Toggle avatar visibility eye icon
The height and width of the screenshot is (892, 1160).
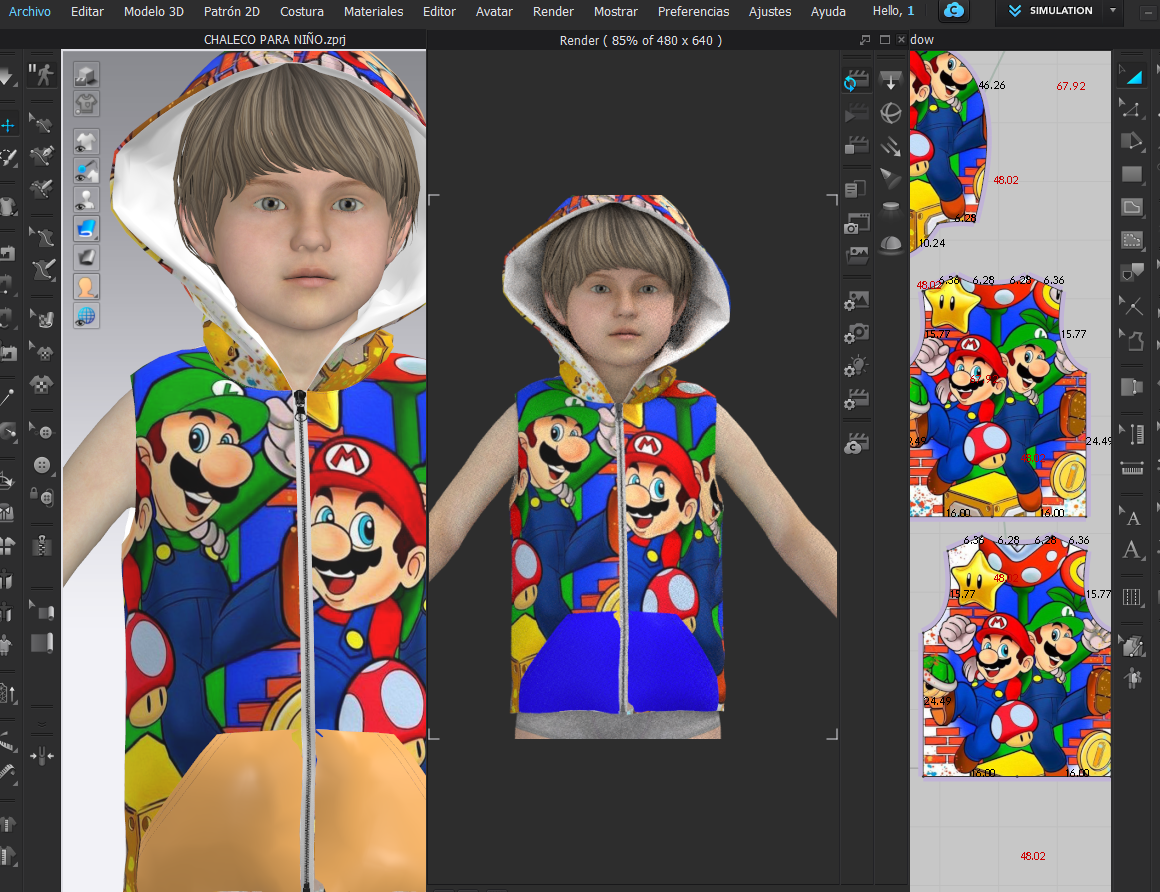click(x=86, y=198)
